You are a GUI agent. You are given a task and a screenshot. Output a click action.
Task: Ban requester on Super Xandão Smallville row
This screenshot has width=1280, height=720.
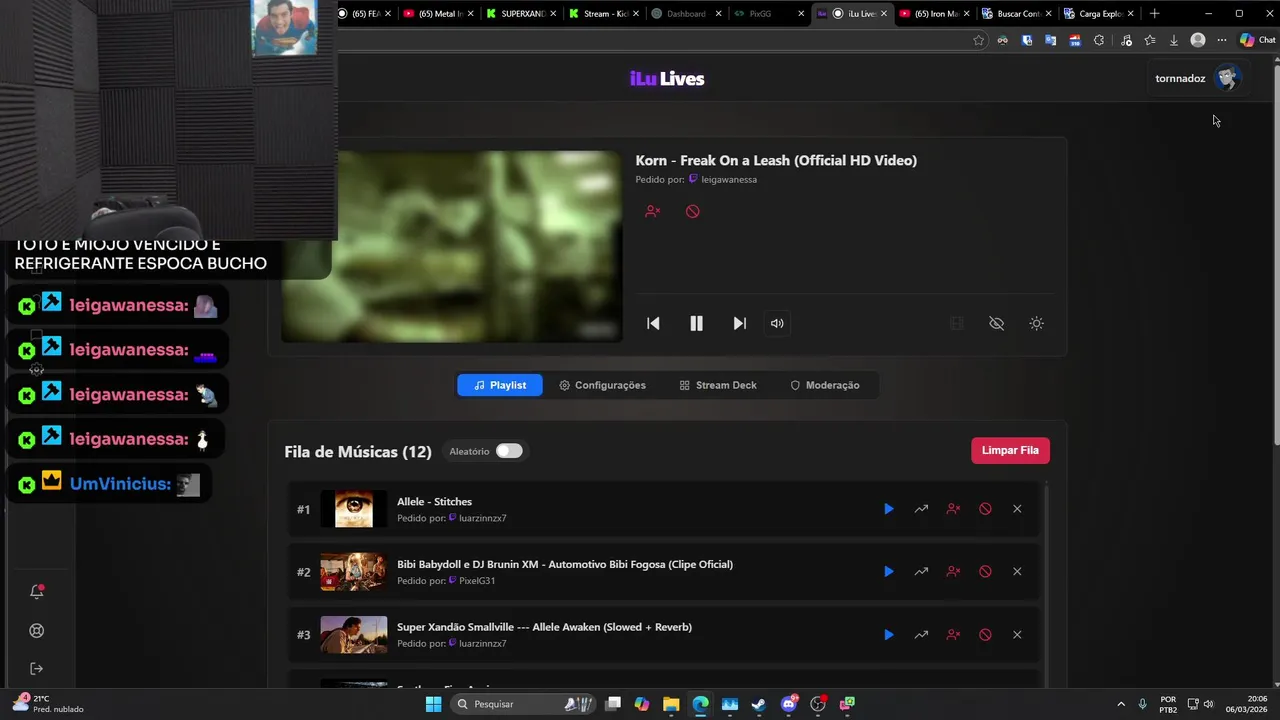pos(953,635)
